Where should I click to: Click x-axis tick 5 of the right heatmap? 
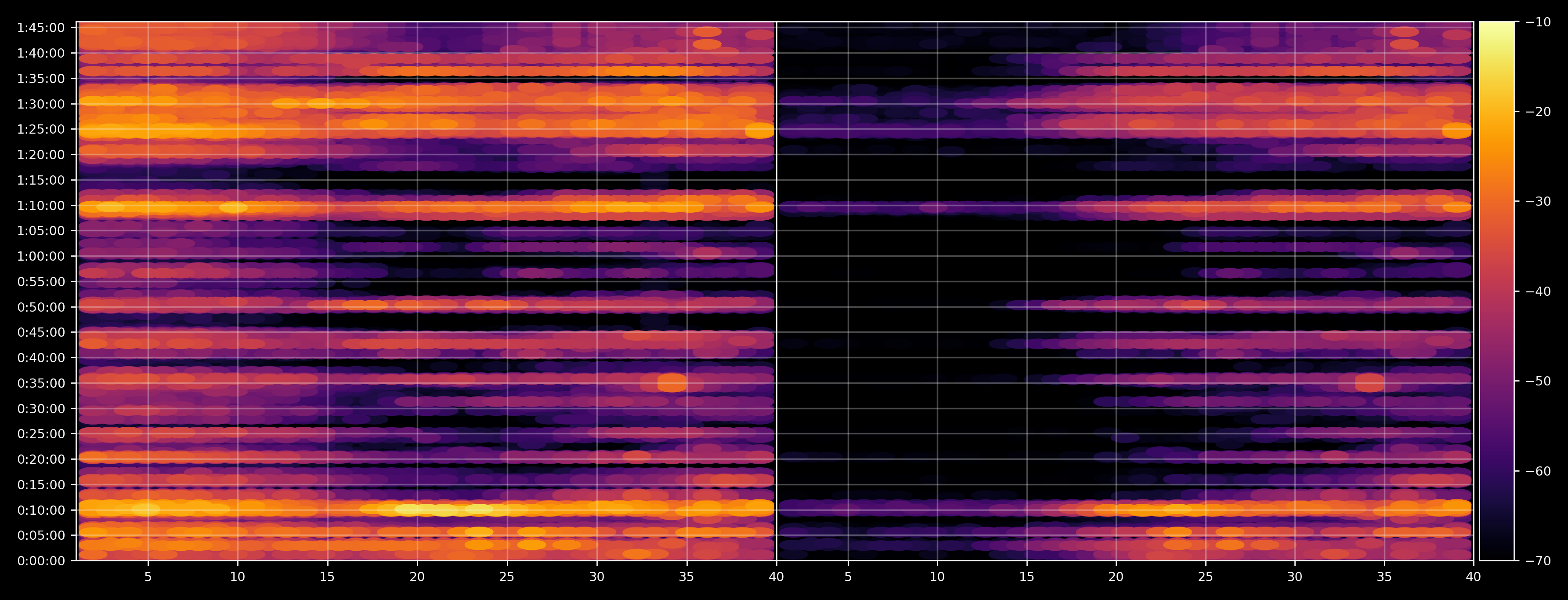(x=848, y=577)
